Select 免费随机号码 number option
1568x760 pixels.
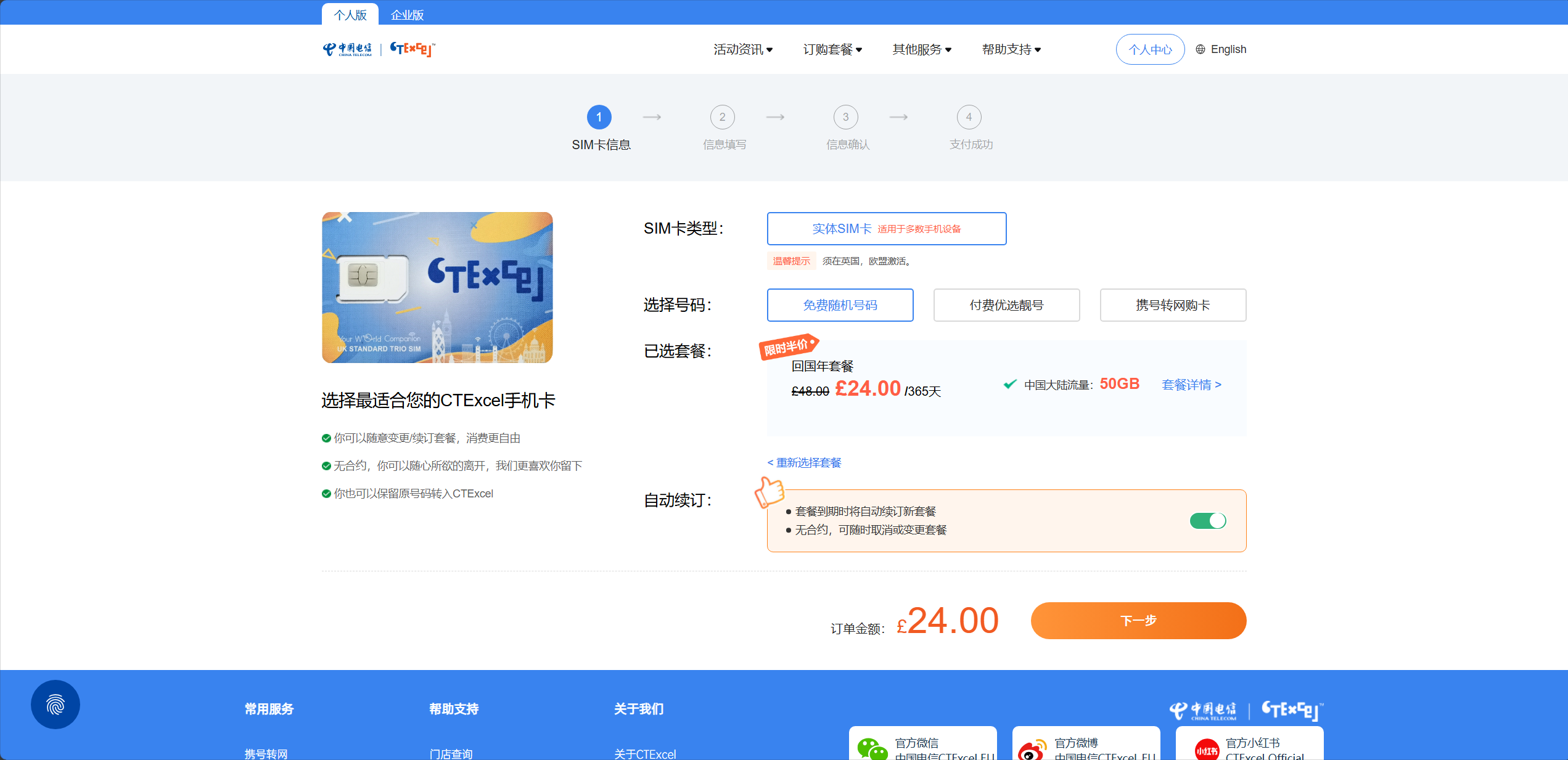[x=840, y=305]
